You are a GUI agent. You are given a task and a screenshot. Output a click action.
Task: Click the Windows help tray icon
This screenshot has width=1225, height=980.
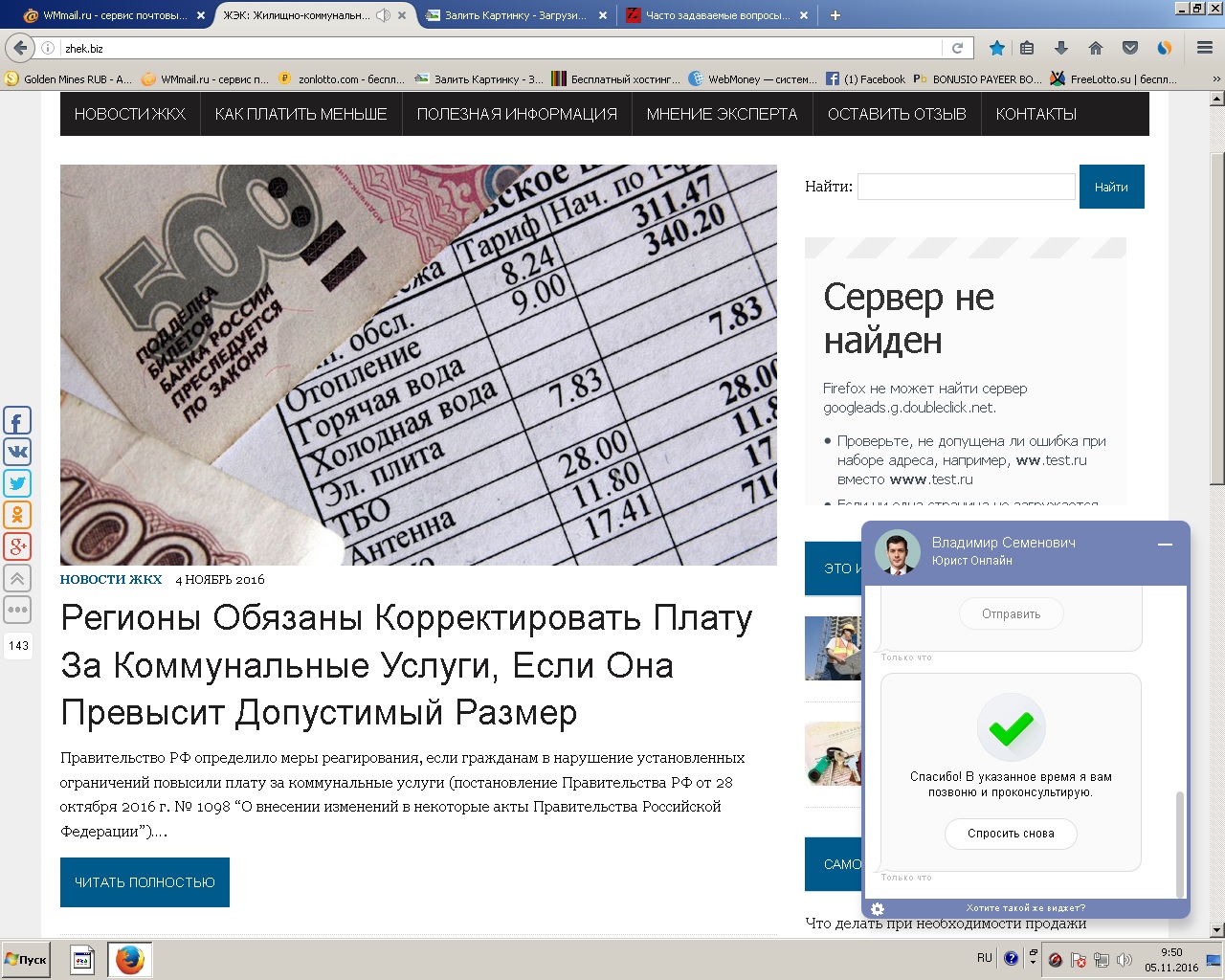[1011, 958]
